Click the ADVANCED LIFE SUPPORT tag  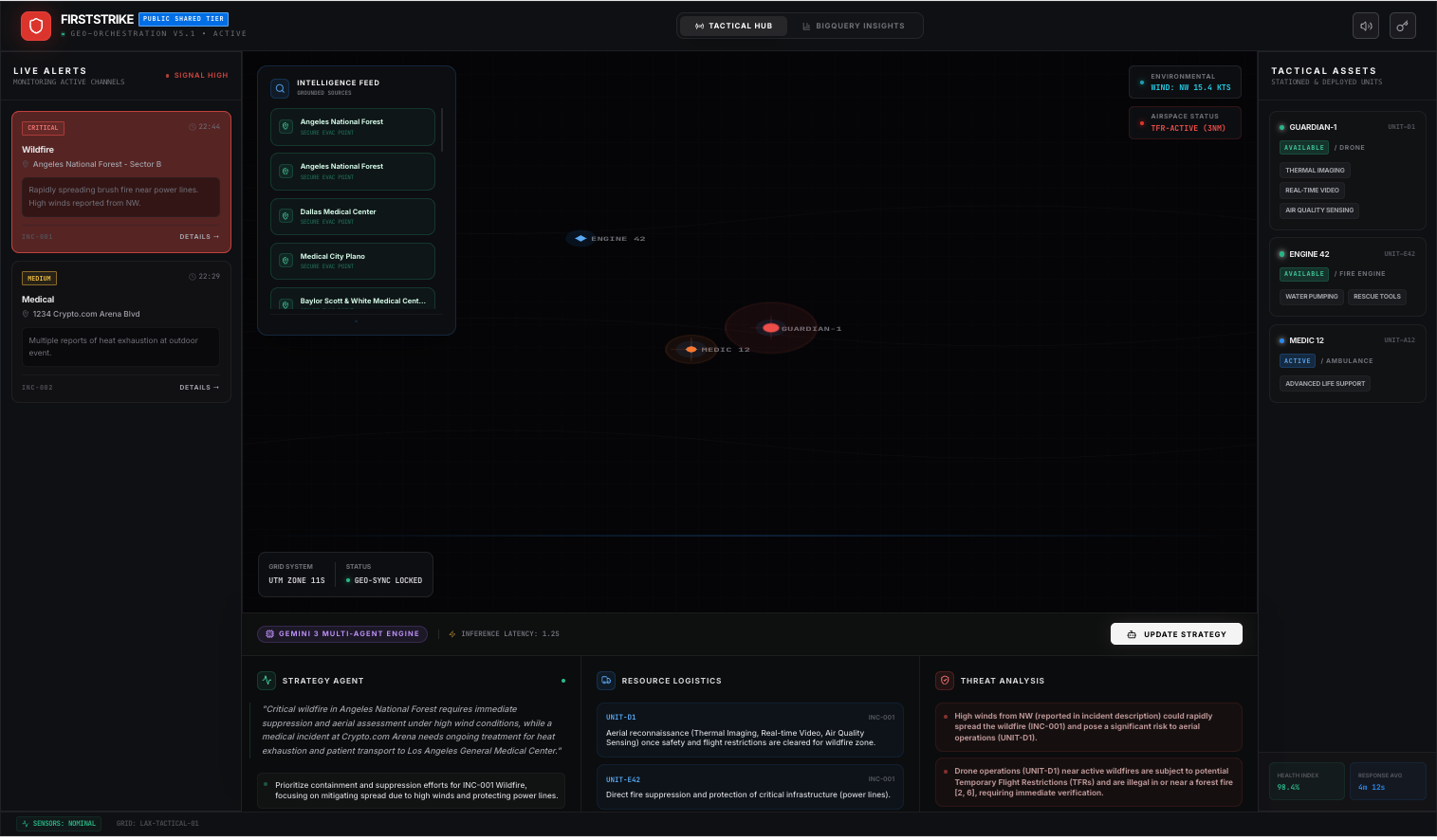(1325, 384)
